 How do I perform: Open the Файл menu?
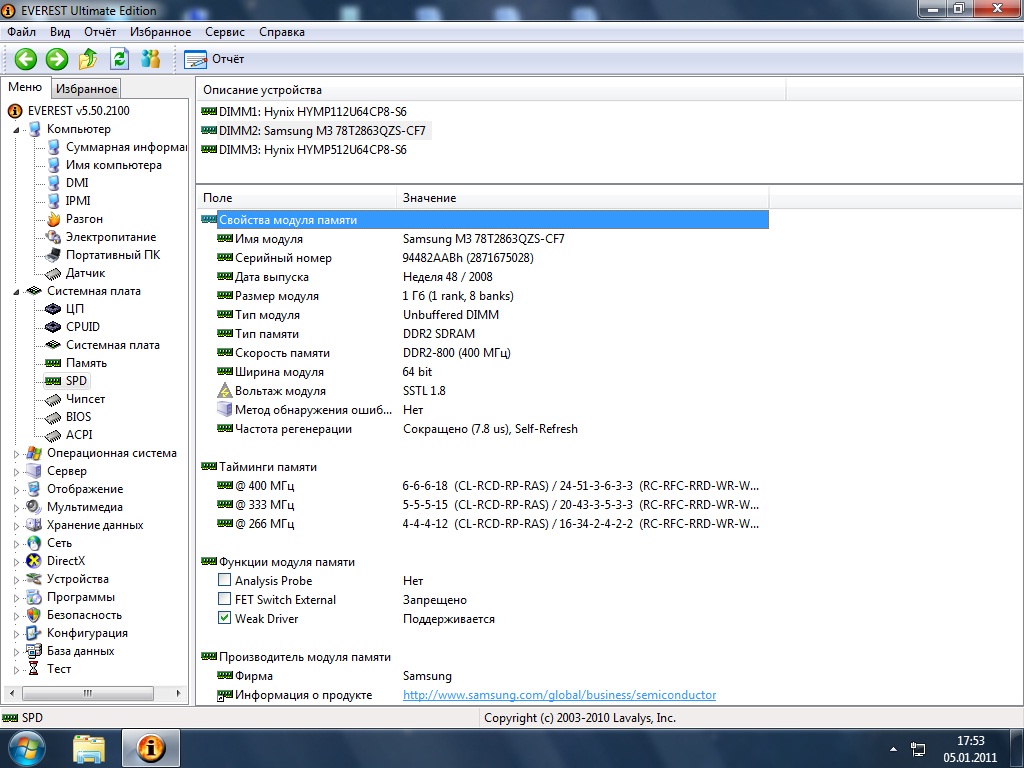22,32
